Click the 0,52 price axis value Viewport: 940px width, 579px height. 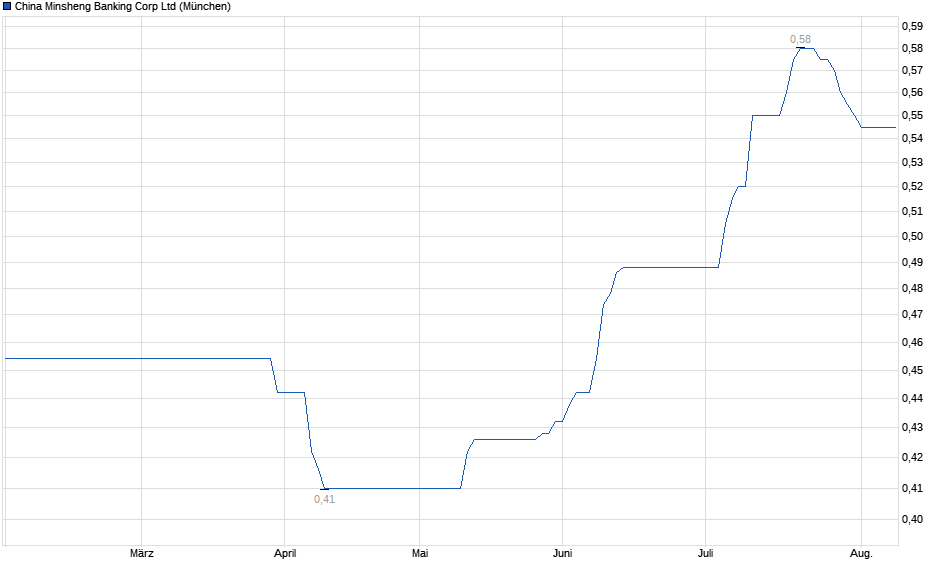(912, 186)
